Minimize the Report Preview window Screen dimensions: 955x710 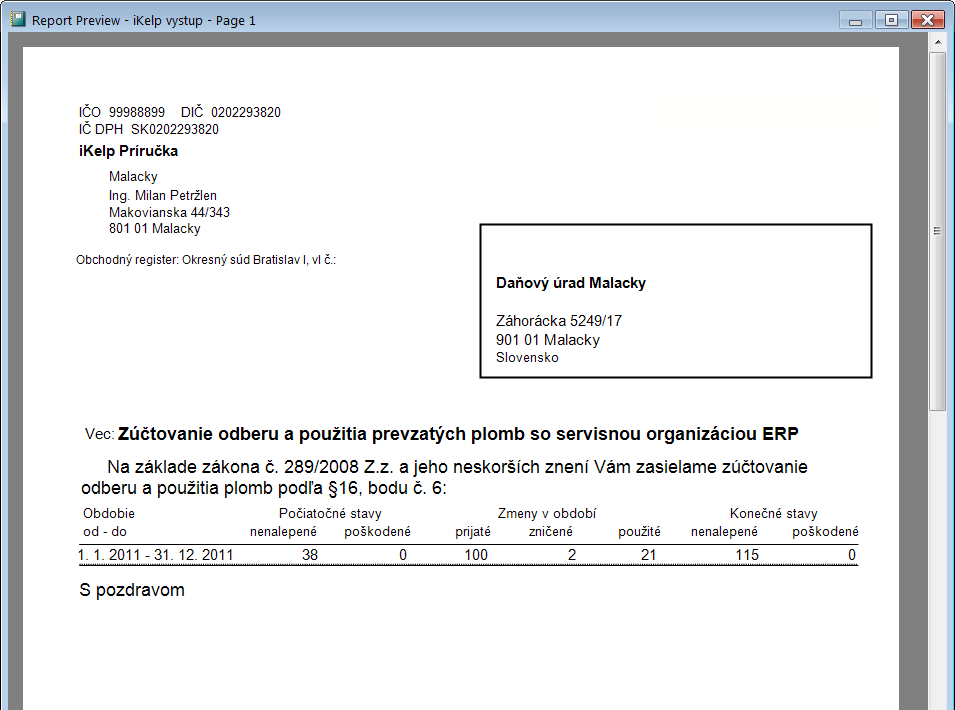(855, 19)
